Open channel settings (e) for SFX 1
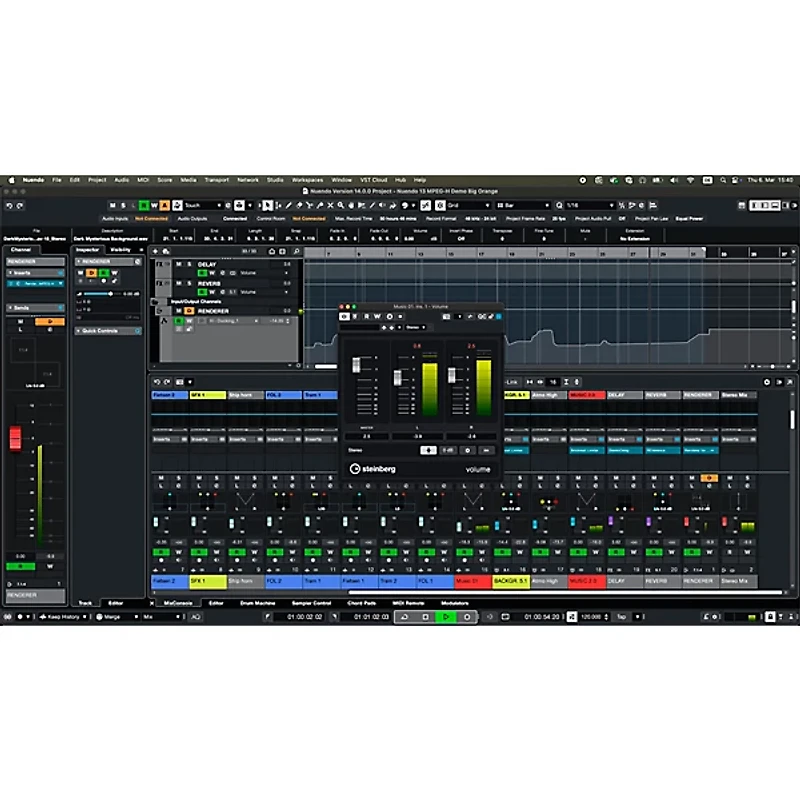 [x=216, y=485]
